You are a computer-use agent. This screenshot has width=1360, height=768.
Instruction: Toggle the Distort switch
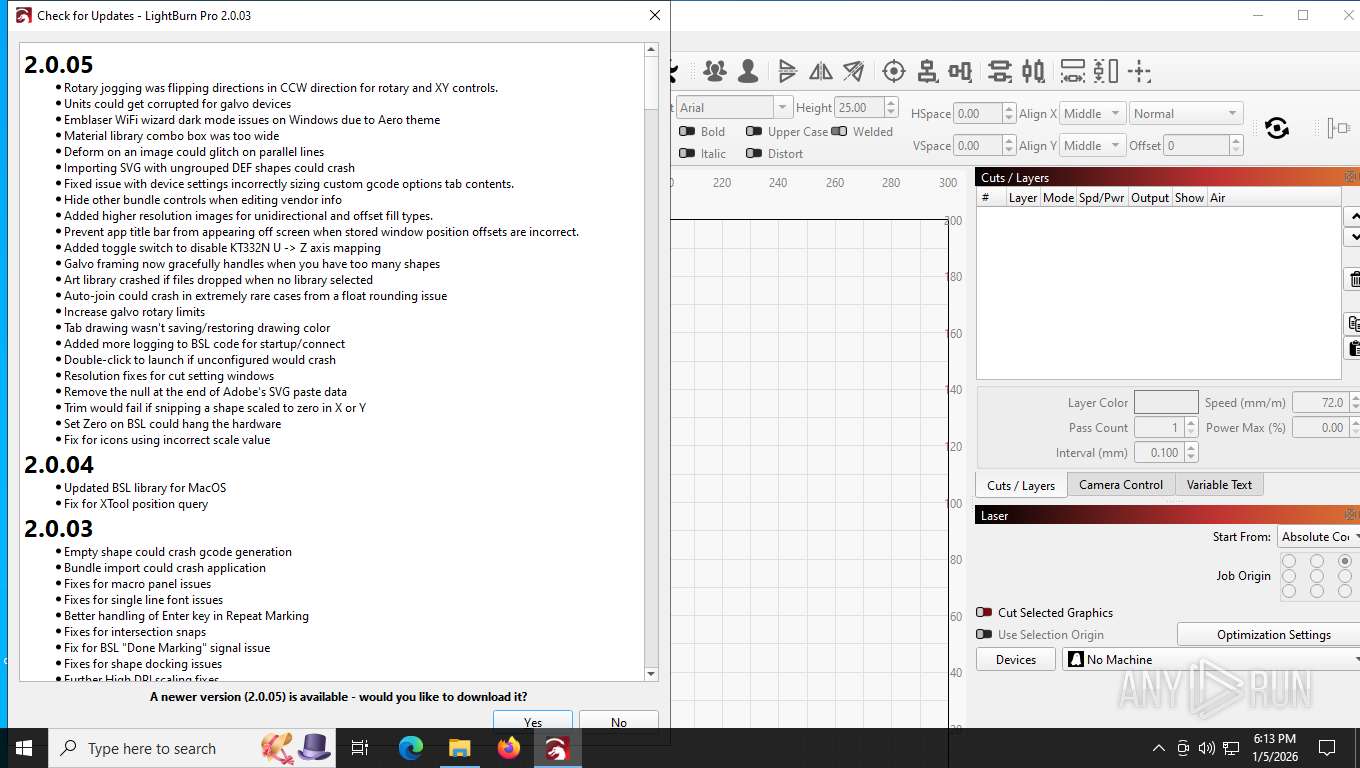[754, 153]
